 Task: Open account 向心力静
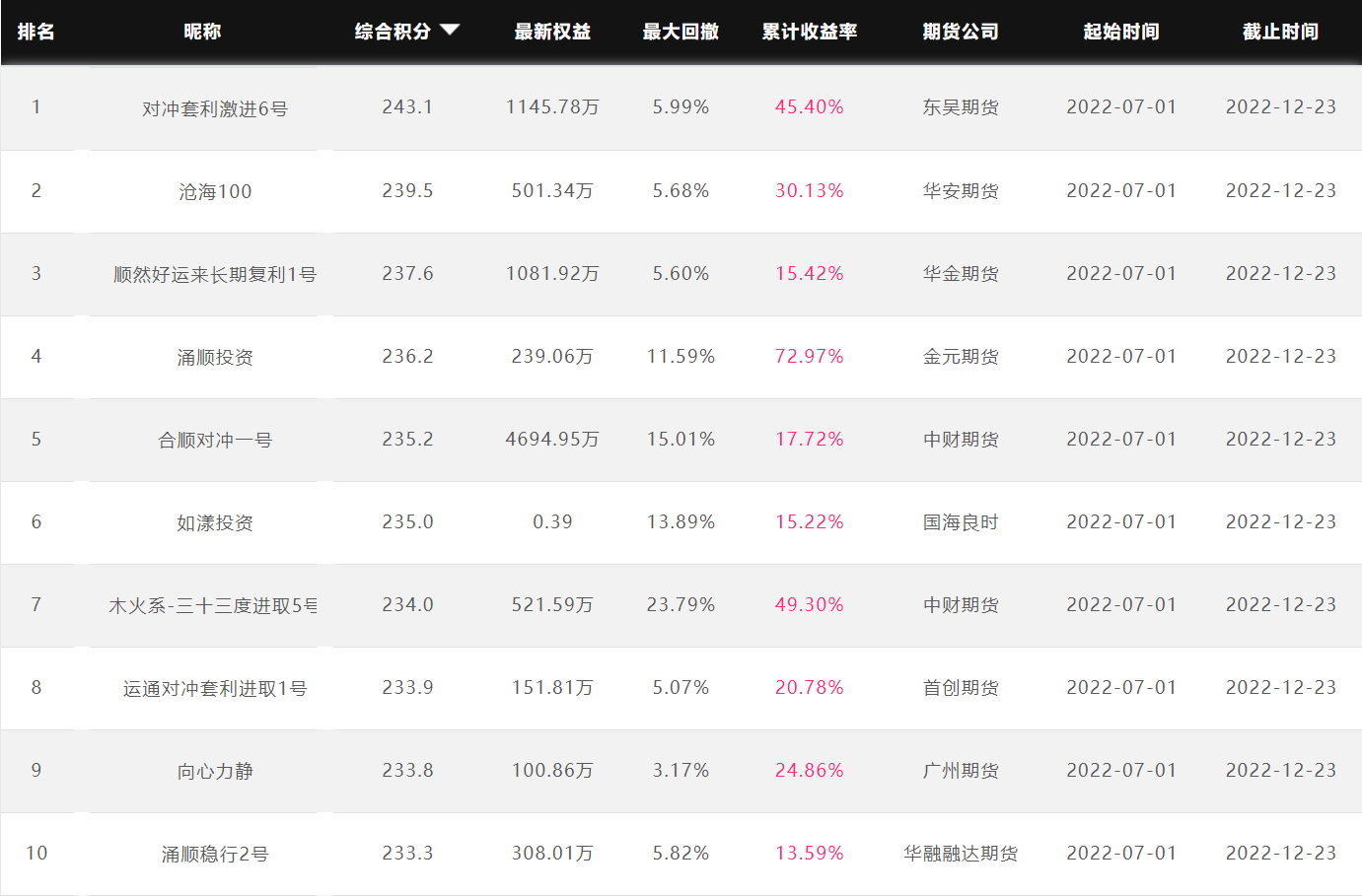(x=215, y=771)
